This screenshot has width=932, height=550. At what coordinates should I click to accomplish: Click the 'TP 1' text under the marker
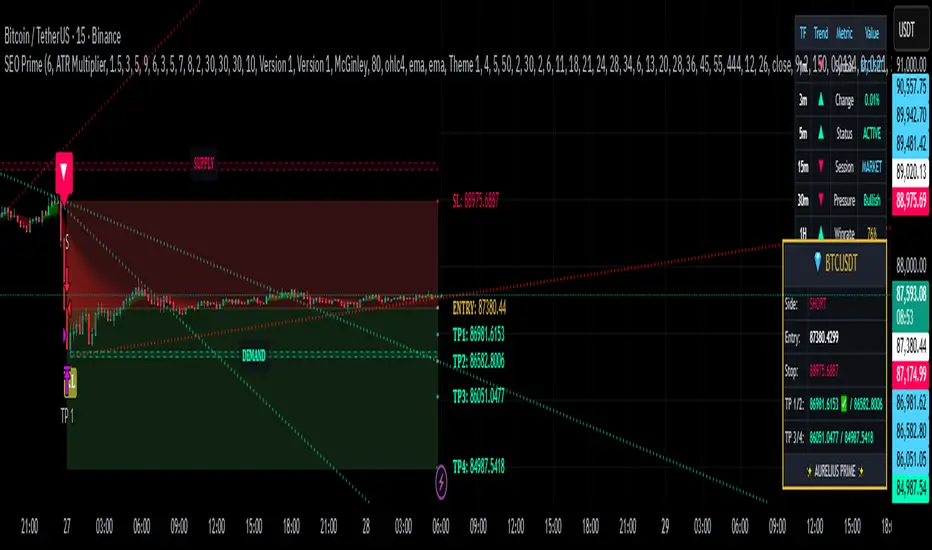pyautogui.click(x=67, y=417)
